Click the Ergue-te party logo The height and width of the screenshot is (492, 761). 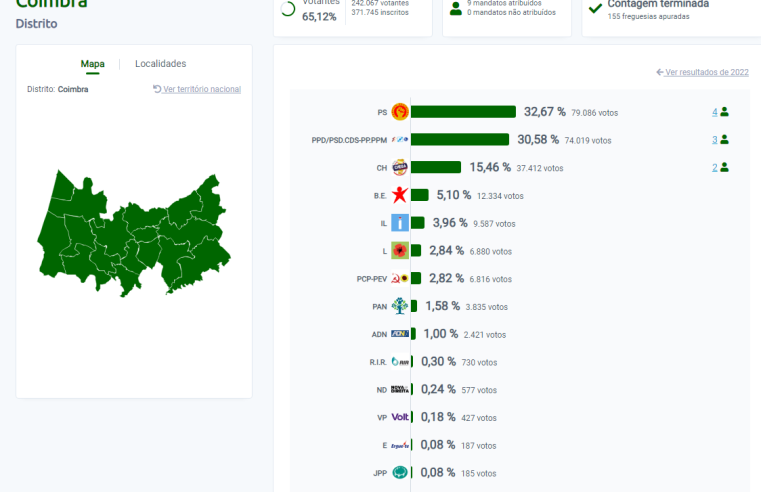click(400, 445)
